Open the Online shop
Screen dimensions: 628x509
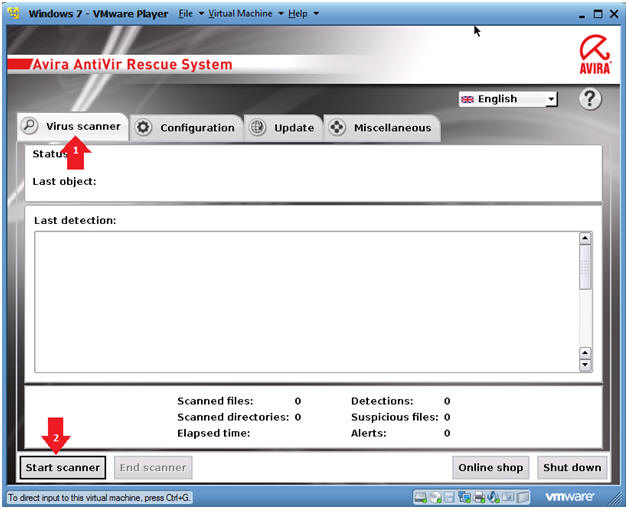pos(491,467)
